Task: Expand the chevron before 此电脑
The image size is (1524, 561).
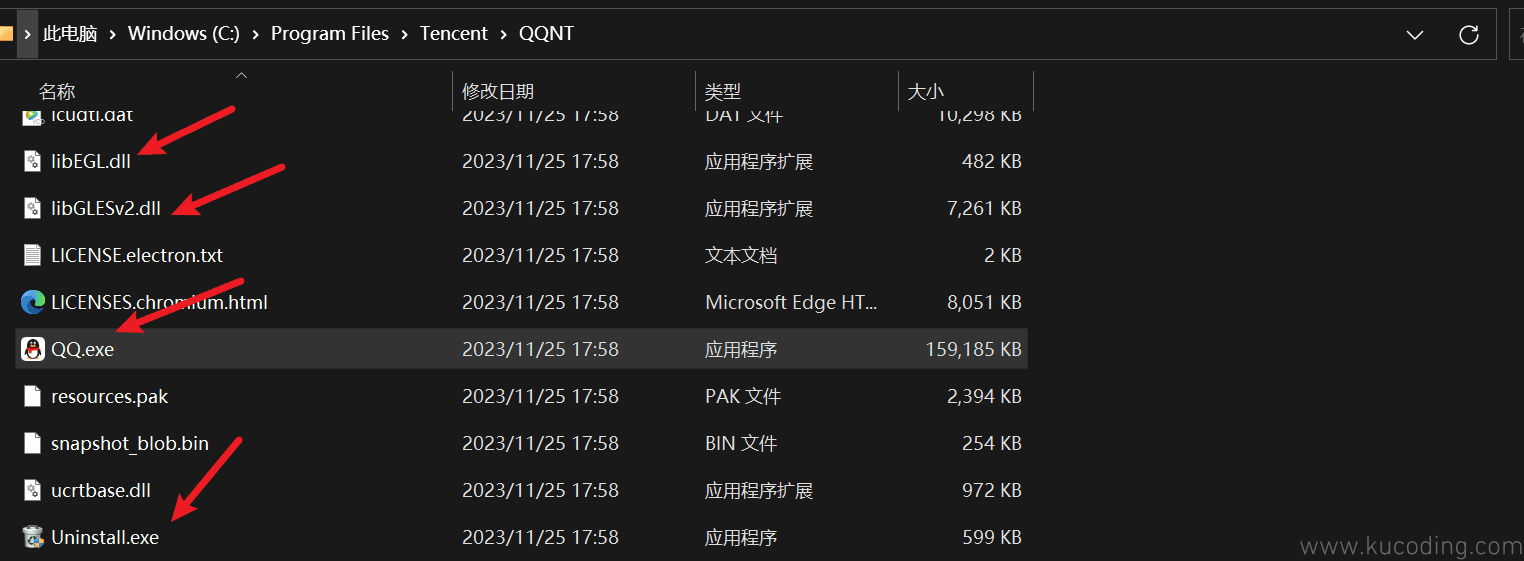Action: pyautogui.click(x=27, y=34)
